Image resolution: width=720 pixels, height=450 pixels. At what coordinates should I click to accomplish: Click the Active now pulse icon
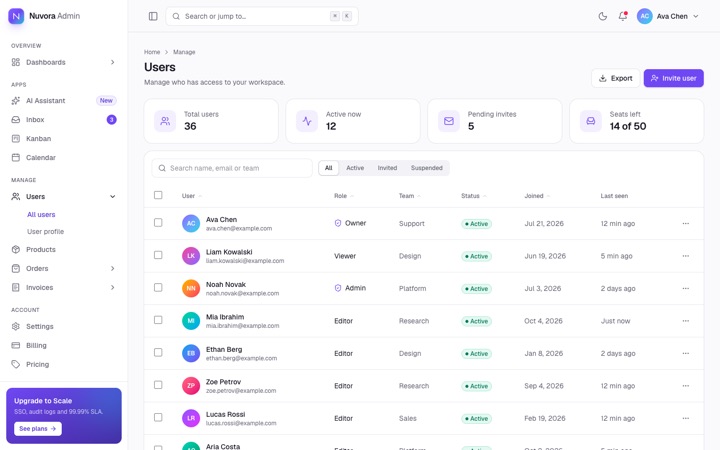click(x=307, y=121)
